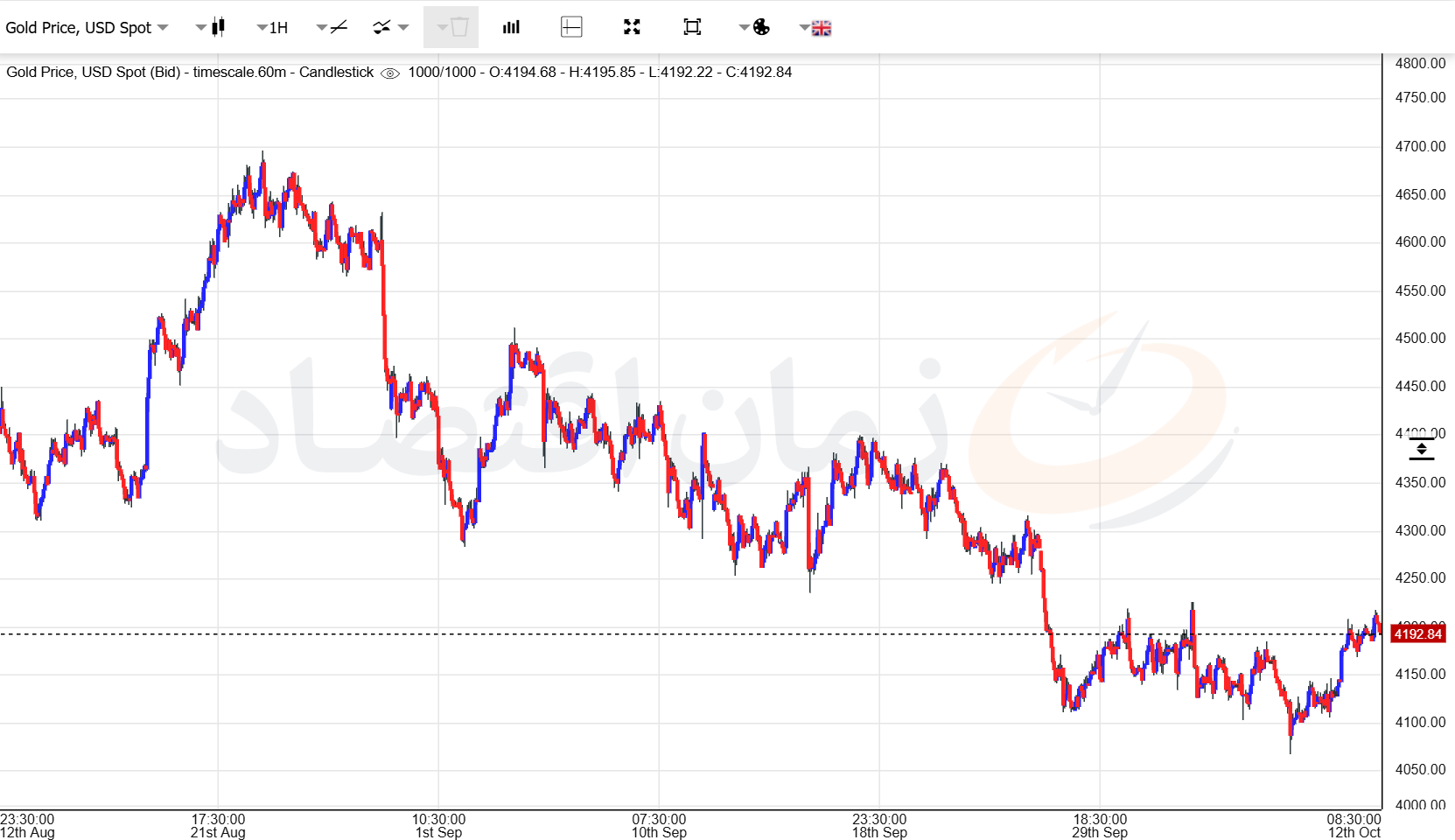Click the 1st Sep 10:30:00 time label

click(438, 826)
